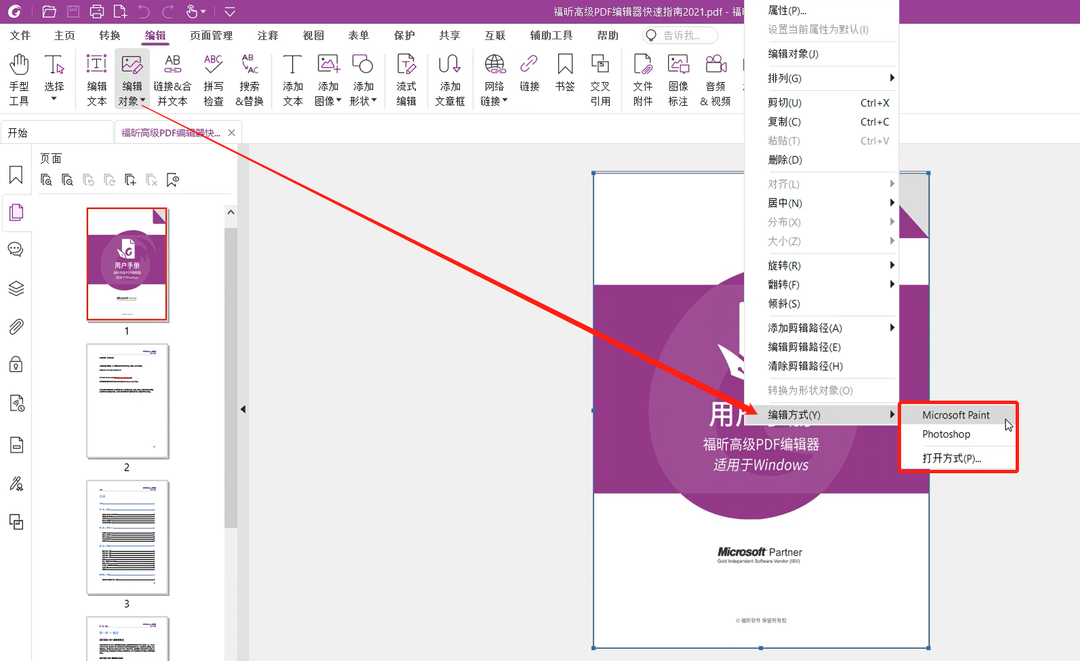Click the page thumbnails scroll up arrow
Viewport: 1080px width, 661px height.
[x=231, y=212]
